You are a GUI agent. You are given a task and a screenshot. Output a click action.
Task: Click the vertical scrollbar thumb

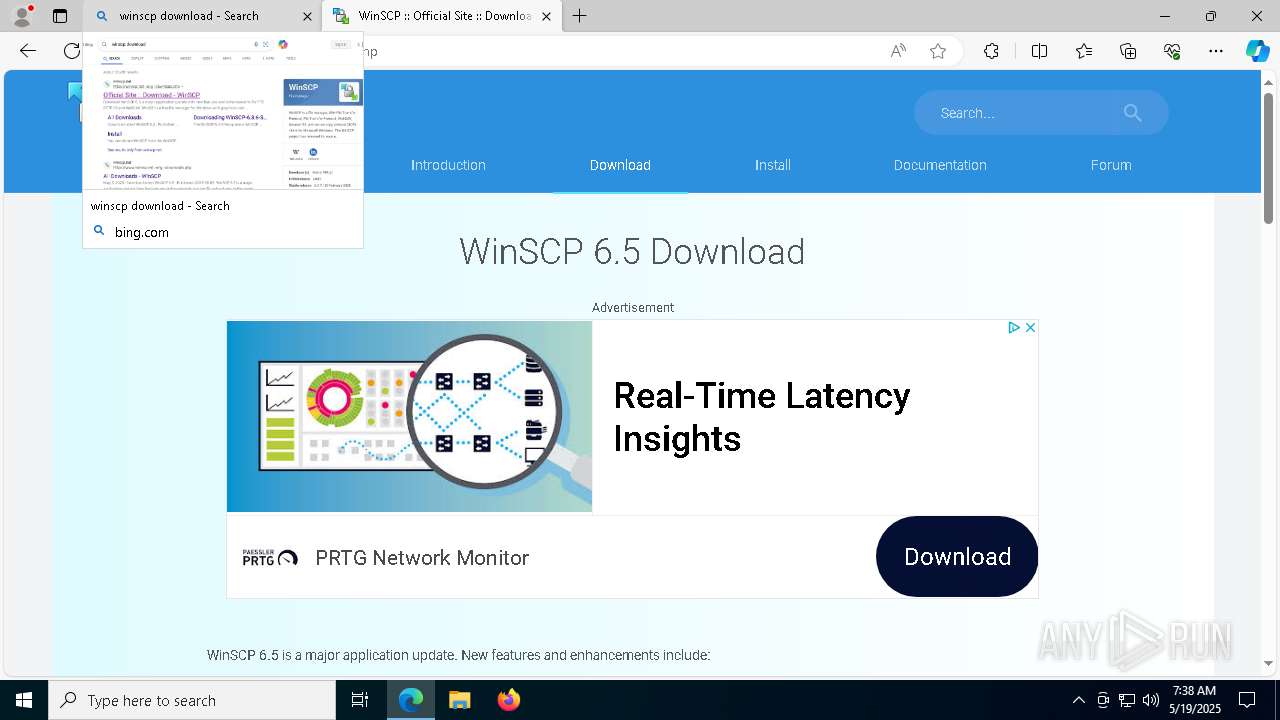pos(1269,158)
